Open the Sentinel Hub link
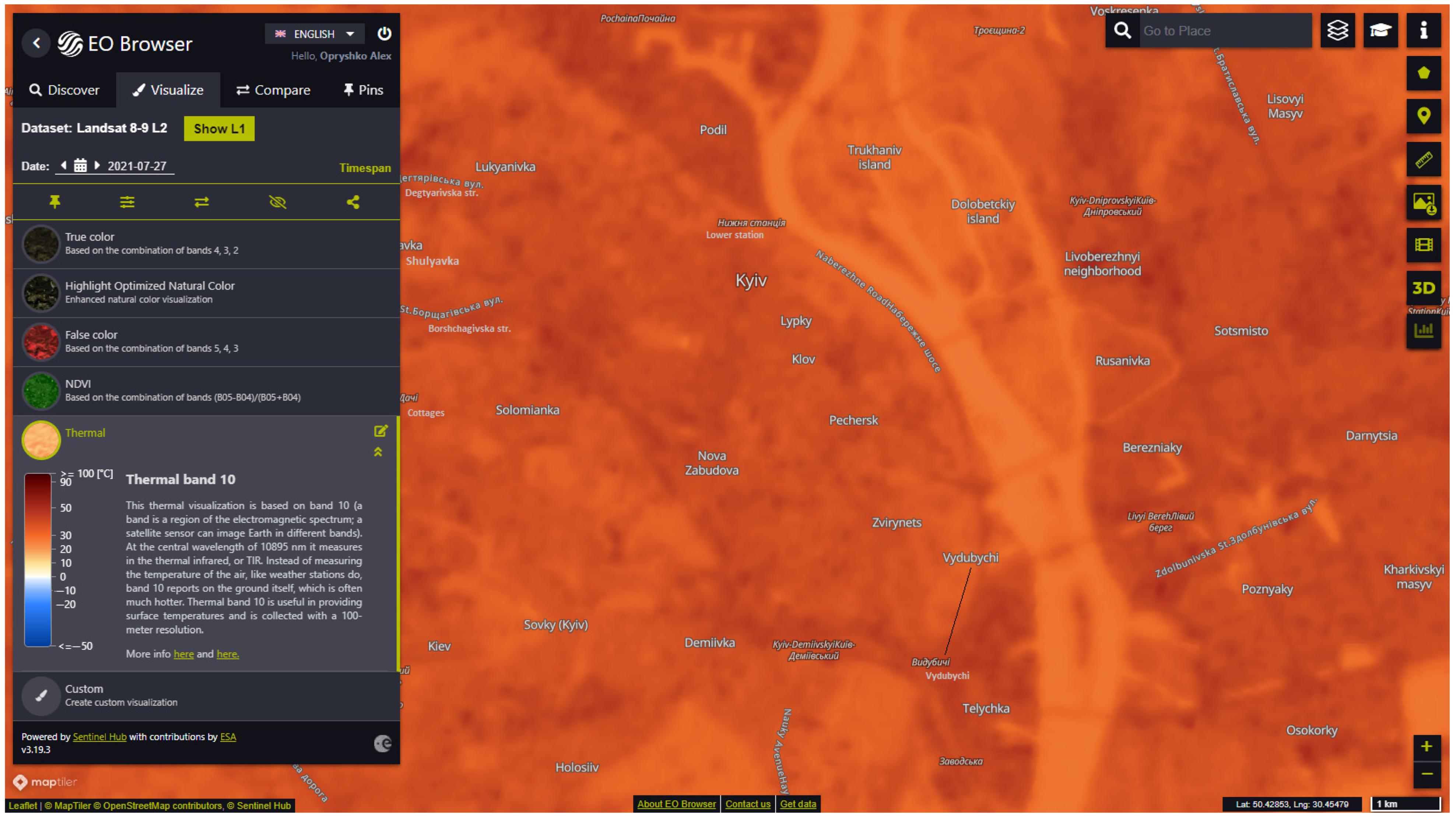 coord(99,737)
